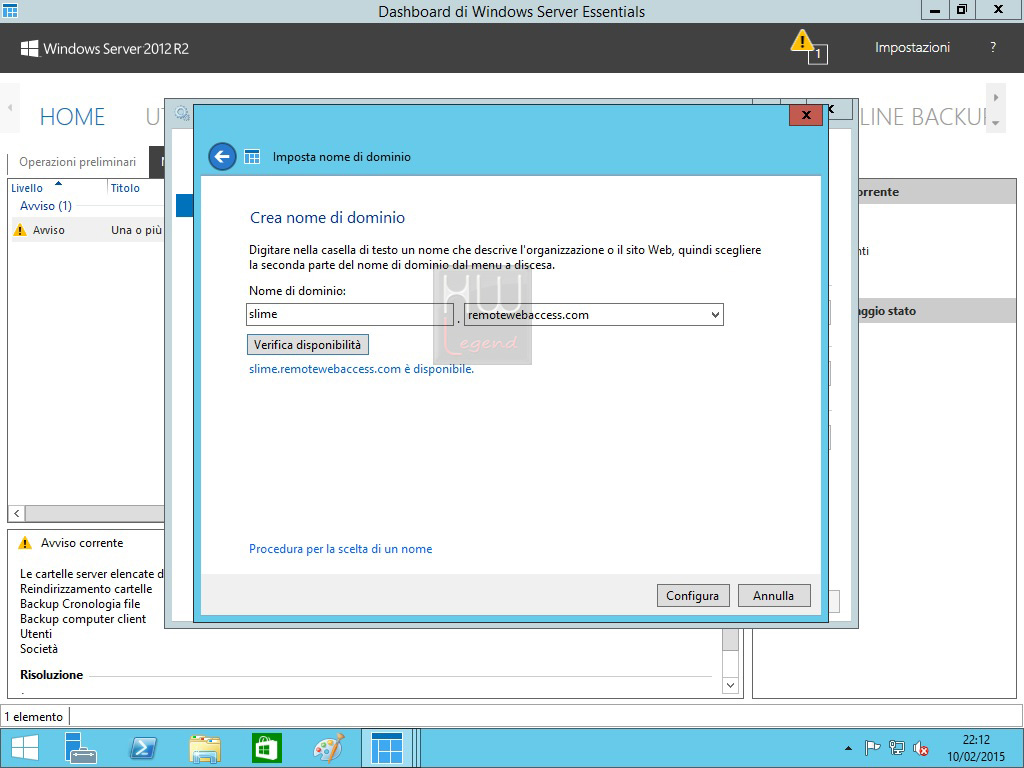The image size is (1024, 768).
Task: Open Paint from taskbar
Action: point(328,748)
